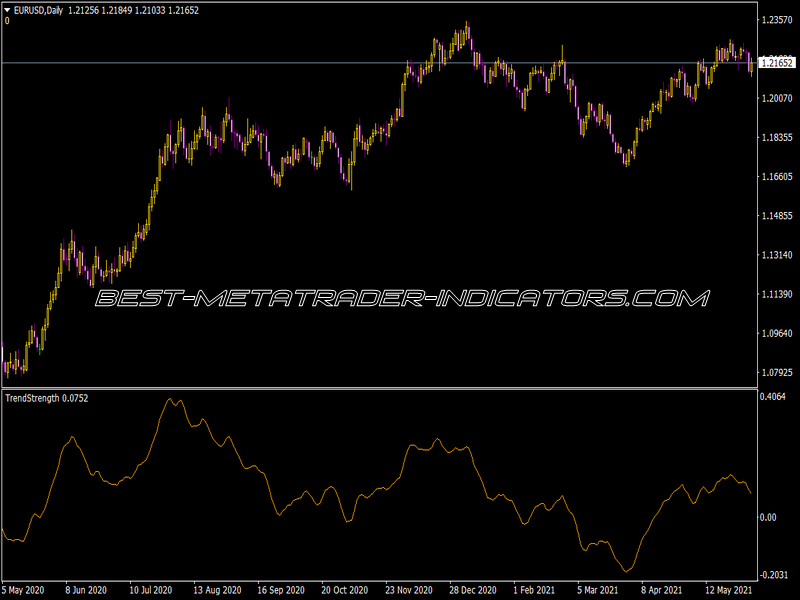
Task: Click the 1.18355 price scale value
Action: pyautogui.click(x=777, y=137)
